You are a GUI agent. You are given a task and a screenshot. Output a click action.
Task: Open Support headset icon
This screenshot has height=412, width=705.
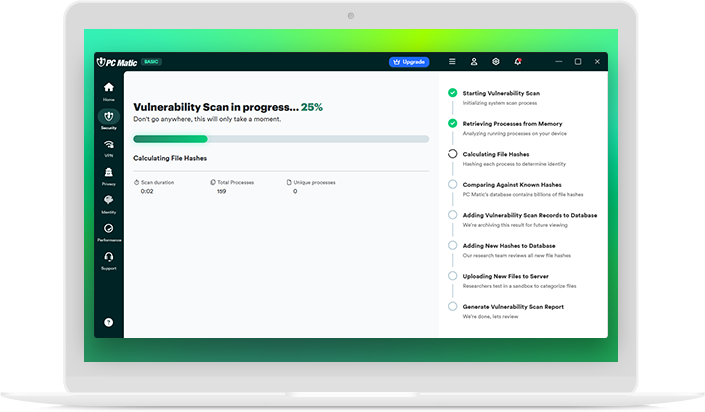(x=109, y=260)
